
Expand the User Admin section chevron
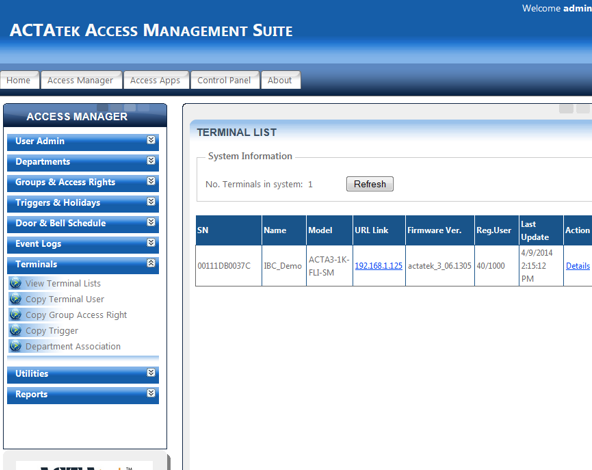tap(151, 140)
